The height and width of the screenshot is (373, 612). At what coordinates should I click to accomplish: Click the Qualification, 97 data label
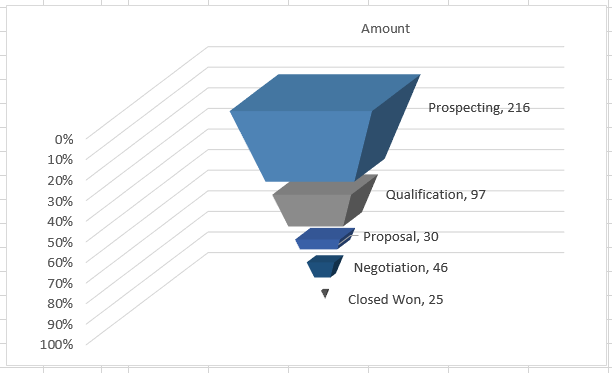pyautogui.click(x=436, y=194)
